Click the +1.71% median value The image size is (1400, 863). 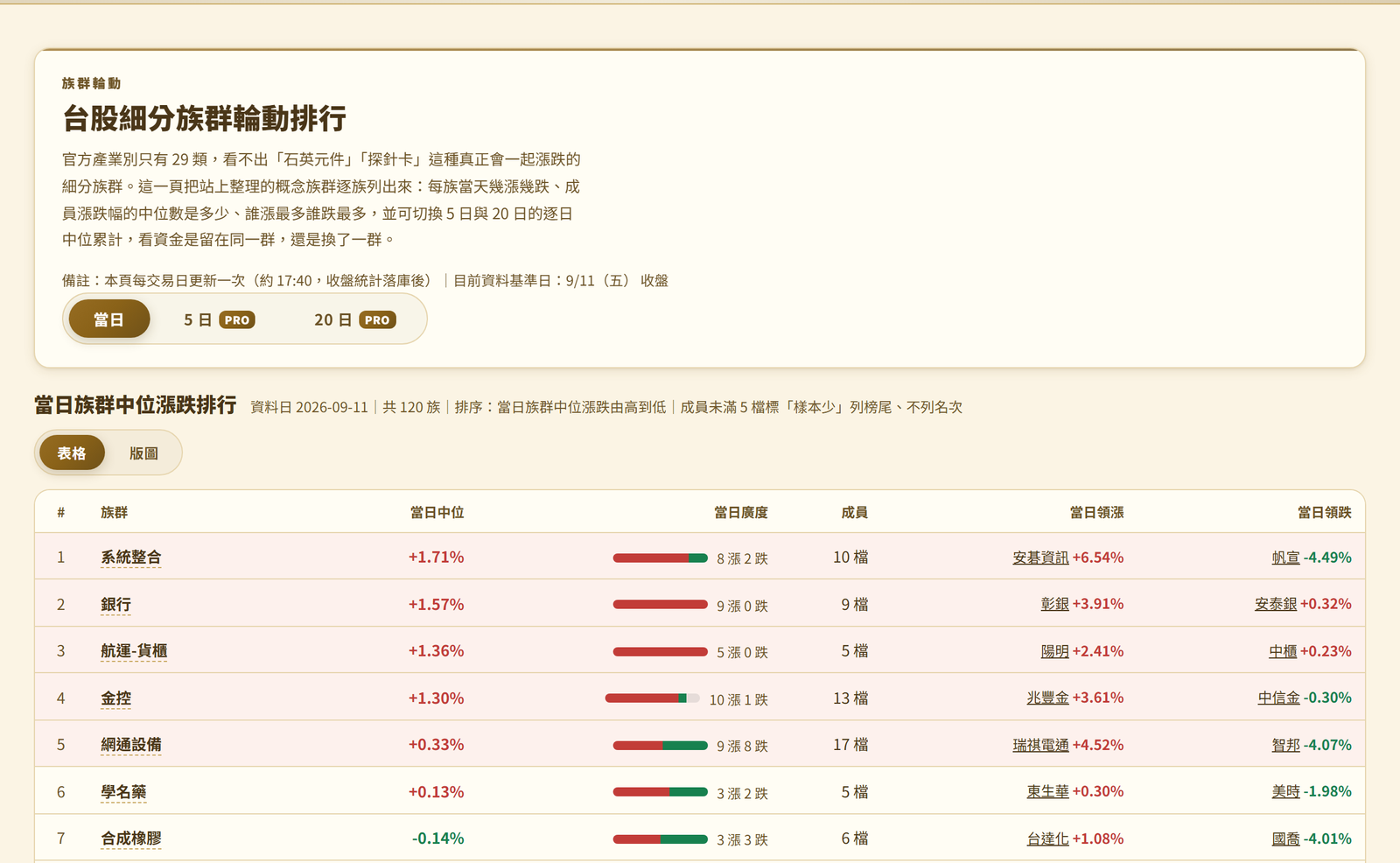click(436, 558)
